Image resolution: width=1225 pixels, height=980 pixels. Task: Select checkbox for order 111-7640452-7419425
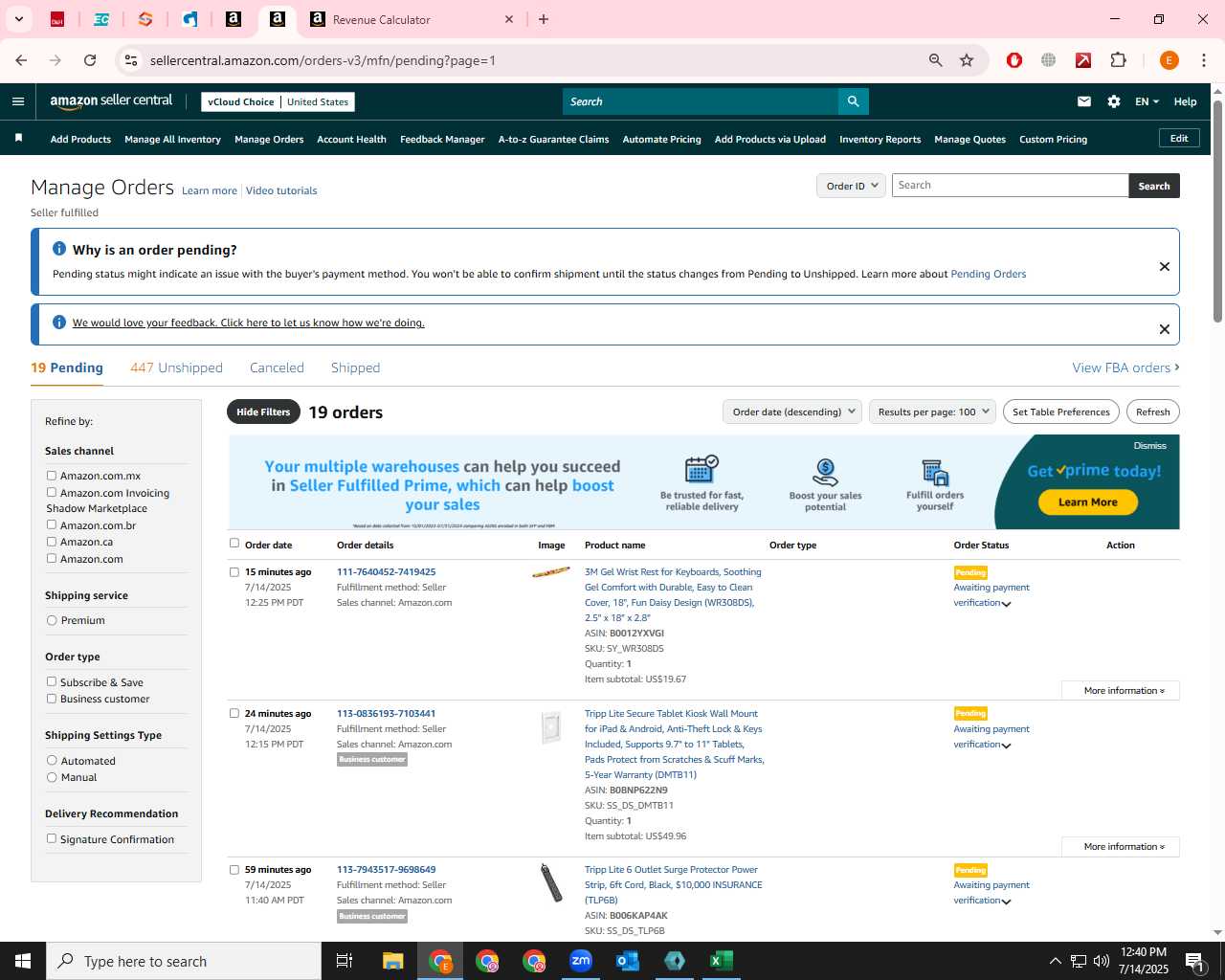click(234, 571)
